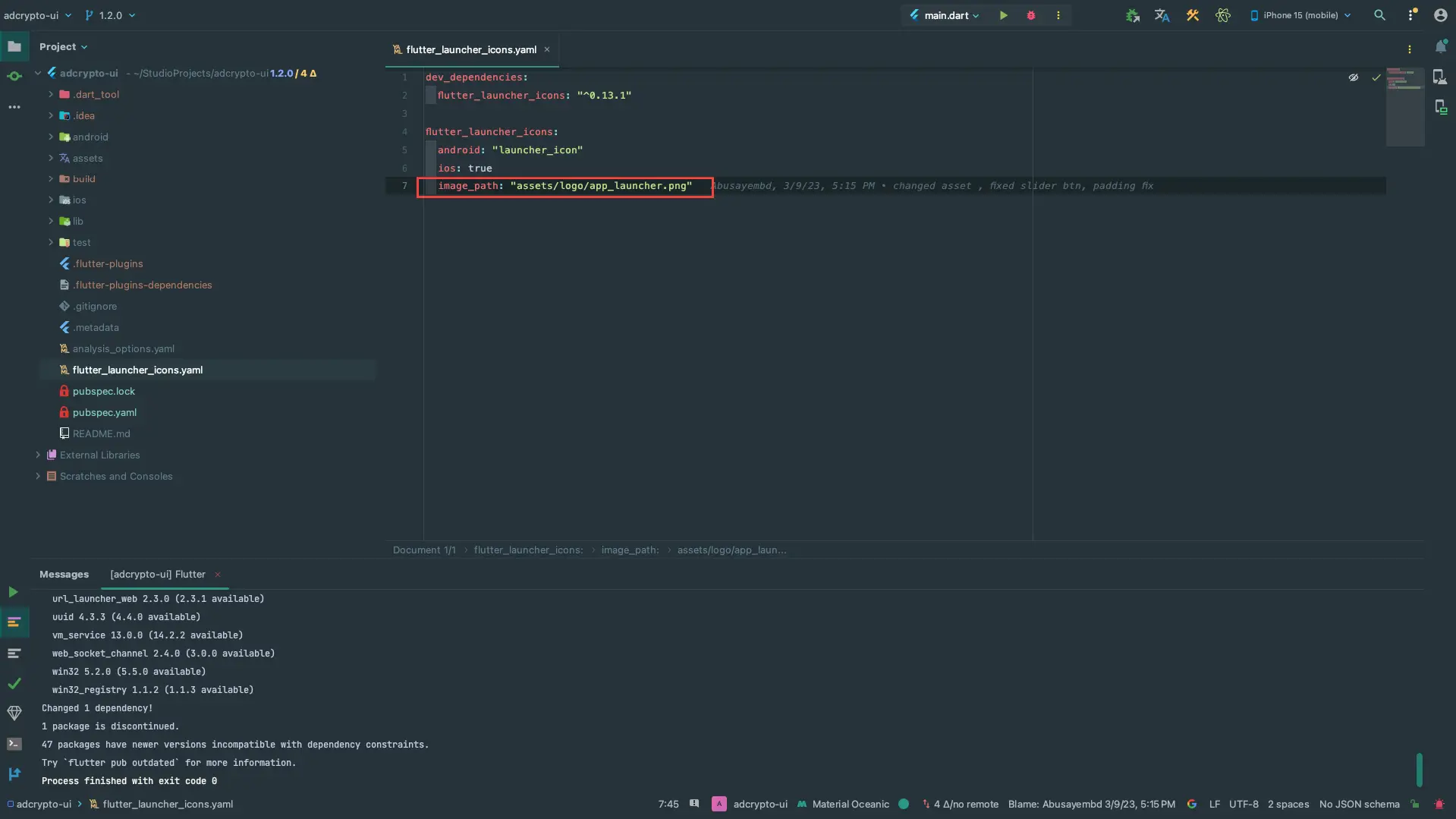Open the Run tool window icon
The width and height of the screenshot is (1456, 819).
point(13,592)
